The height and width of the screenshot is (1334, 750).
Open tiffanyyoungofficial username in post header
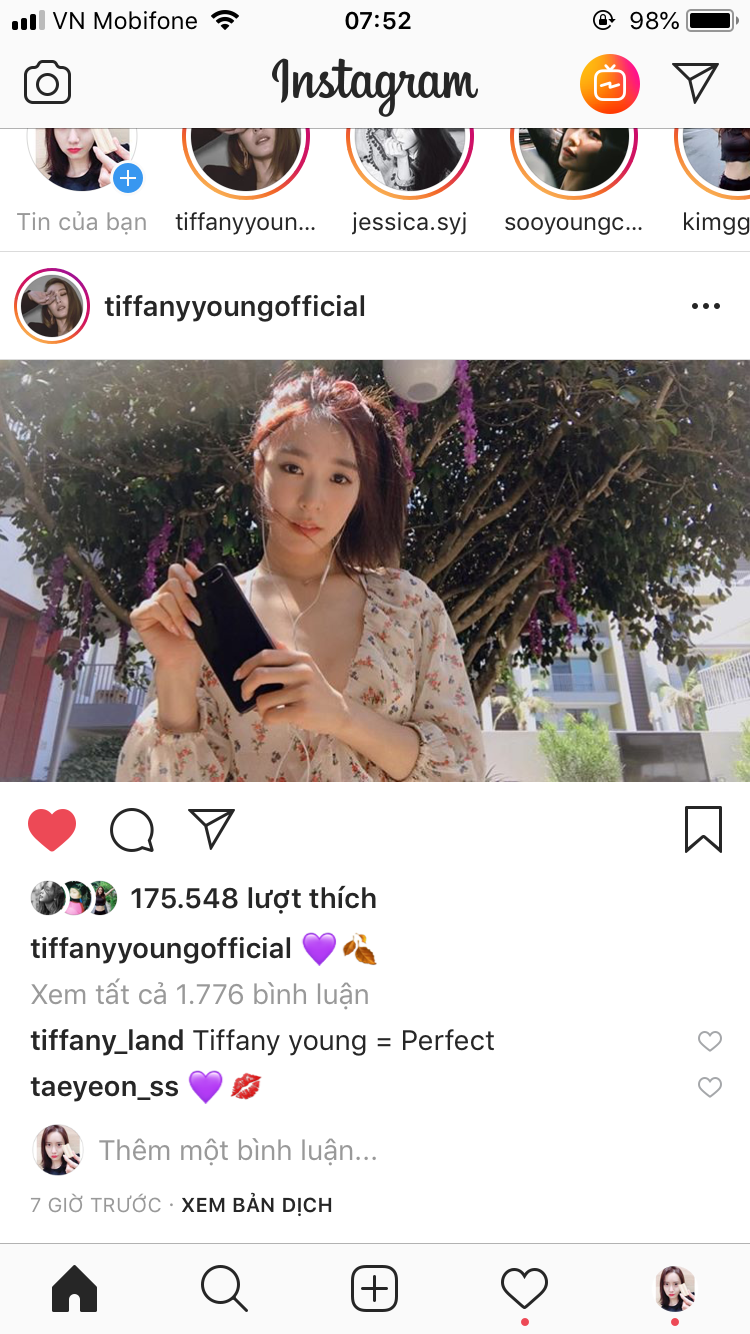pyautogui.click(x=235, y=306)
